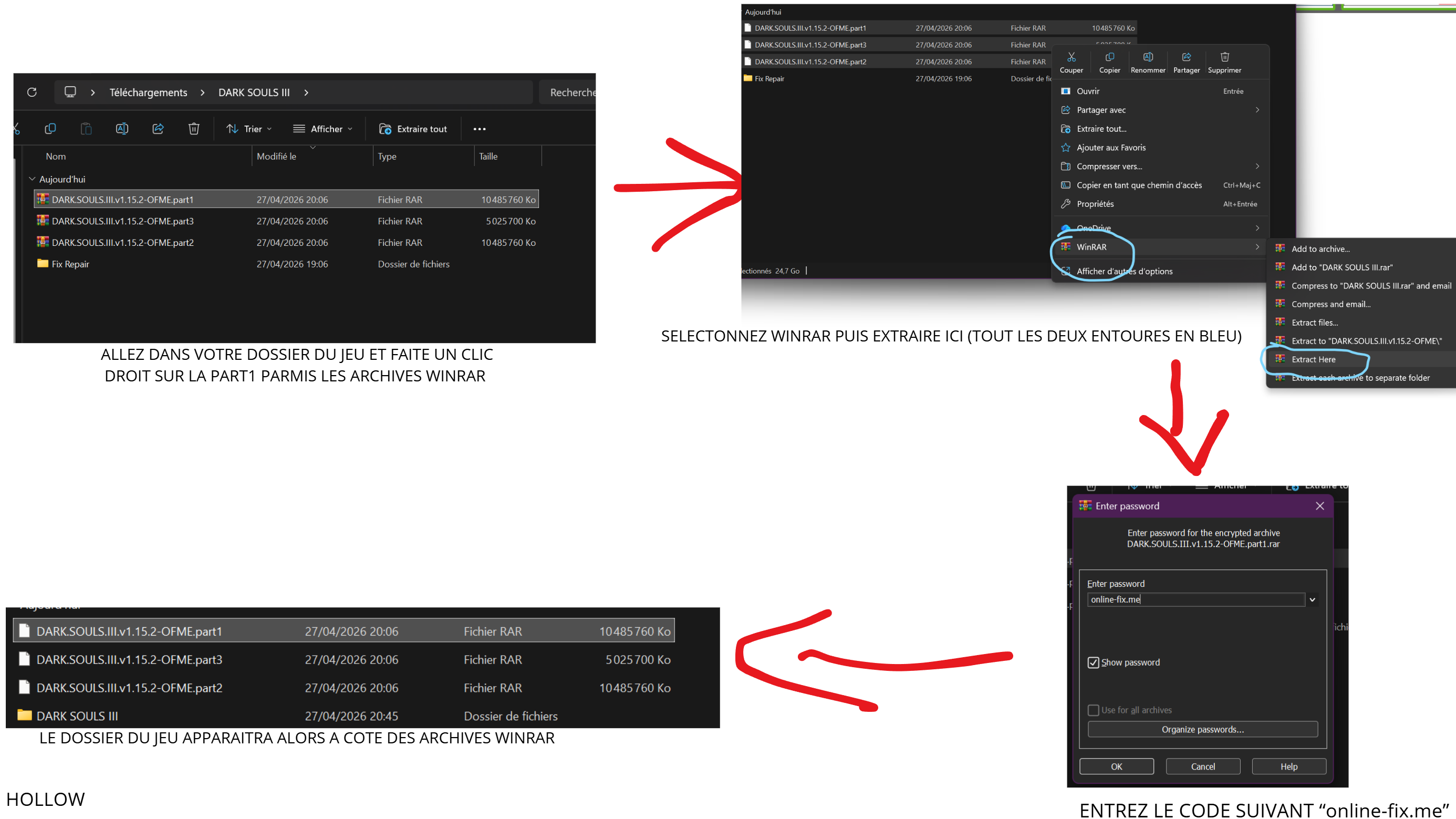Choose Extract Here in WinRAR submenu
1456x819 pixels.
pyautogui.click(x=1362, y=359)
